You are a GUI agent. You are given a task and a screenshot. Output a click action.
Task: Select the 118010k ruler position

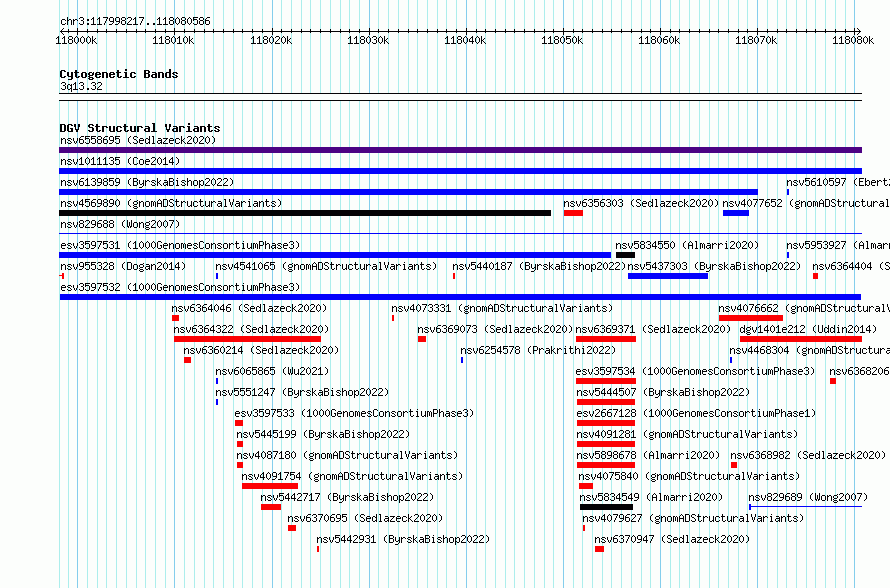pos(173,40)
